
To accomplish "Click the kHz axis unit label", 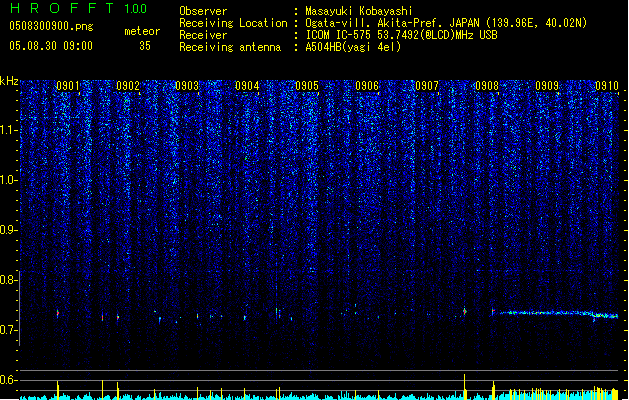I will point(9,81).
